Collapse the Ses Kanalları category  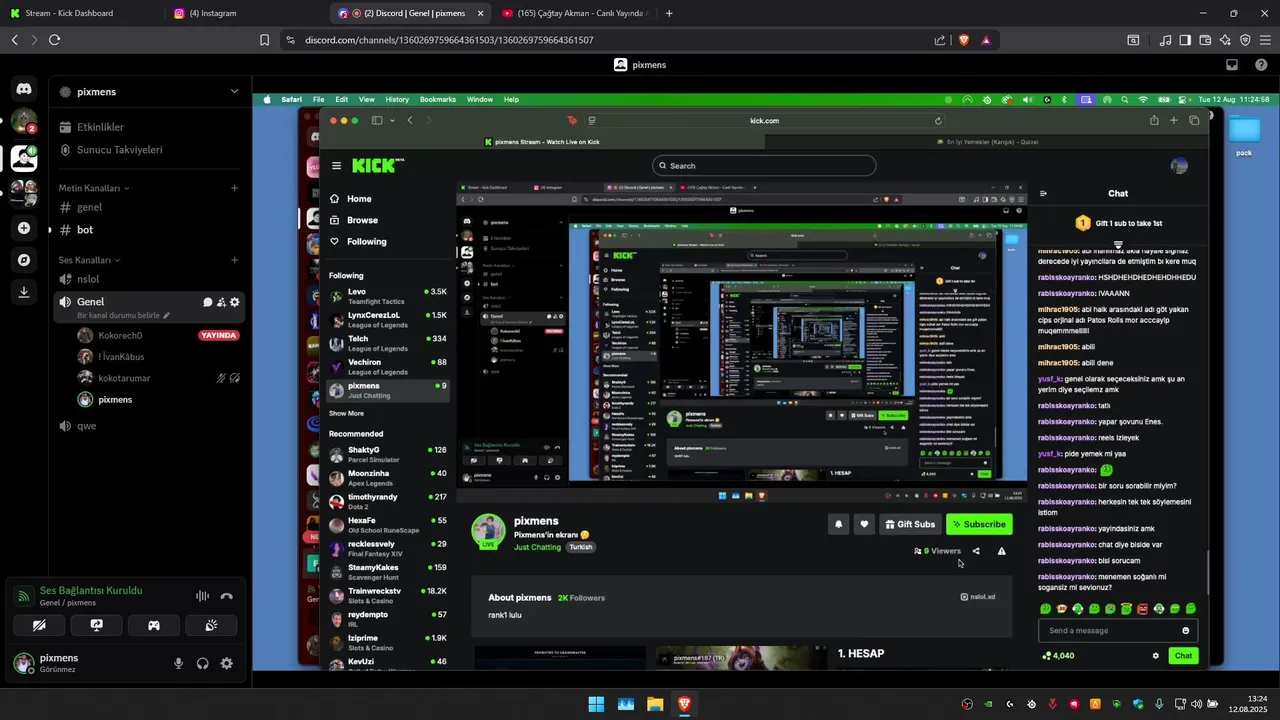click(89, 260)
